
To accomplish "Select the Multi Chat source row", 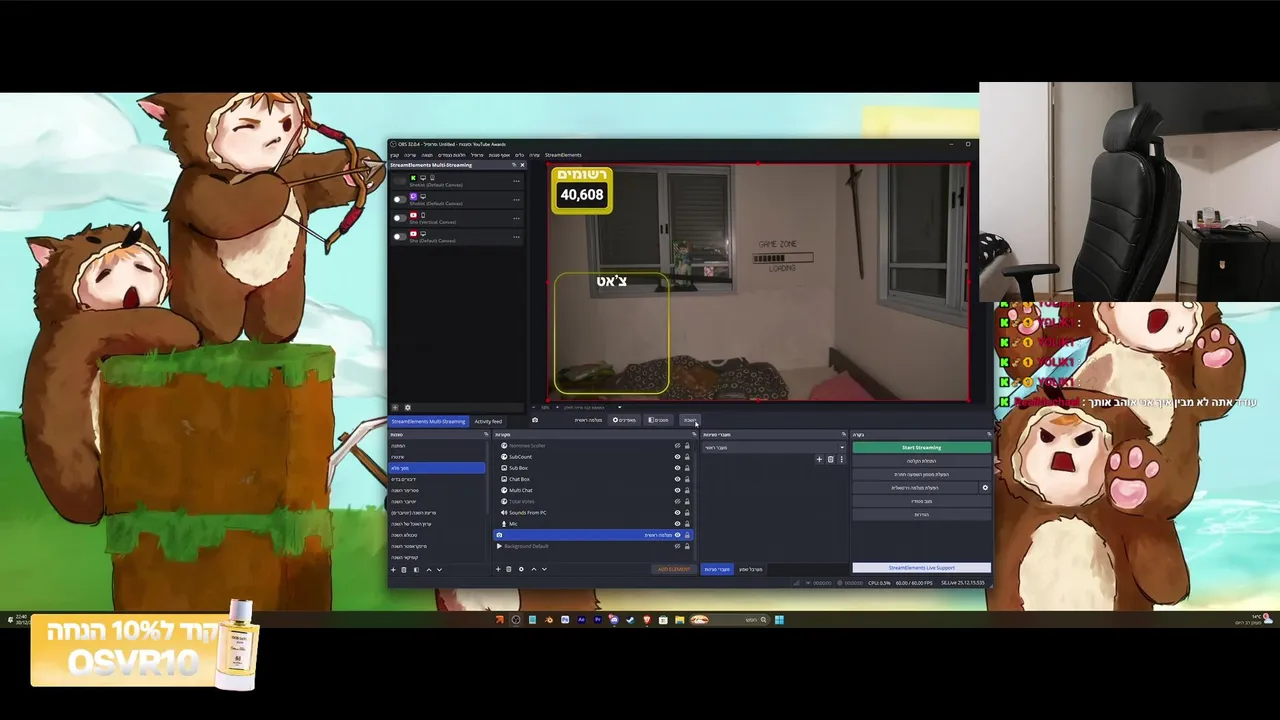I will pyautogui.click(x=592, y=490).
